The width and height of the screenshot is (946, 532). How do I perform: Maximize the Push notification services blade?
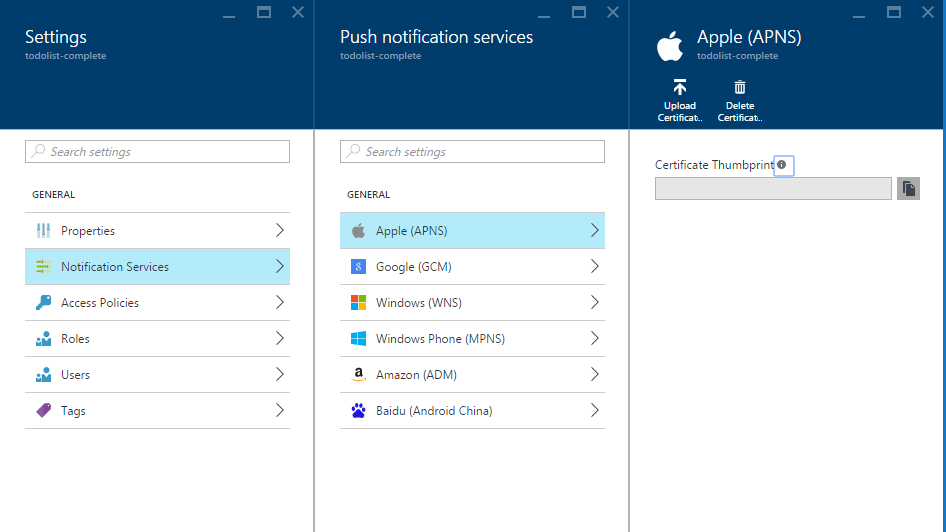579,12
